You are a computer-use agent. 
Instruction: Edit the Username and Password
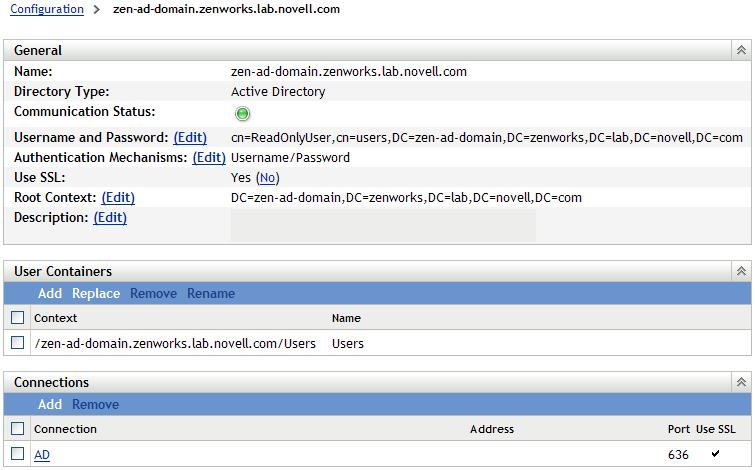click(190, 137)
